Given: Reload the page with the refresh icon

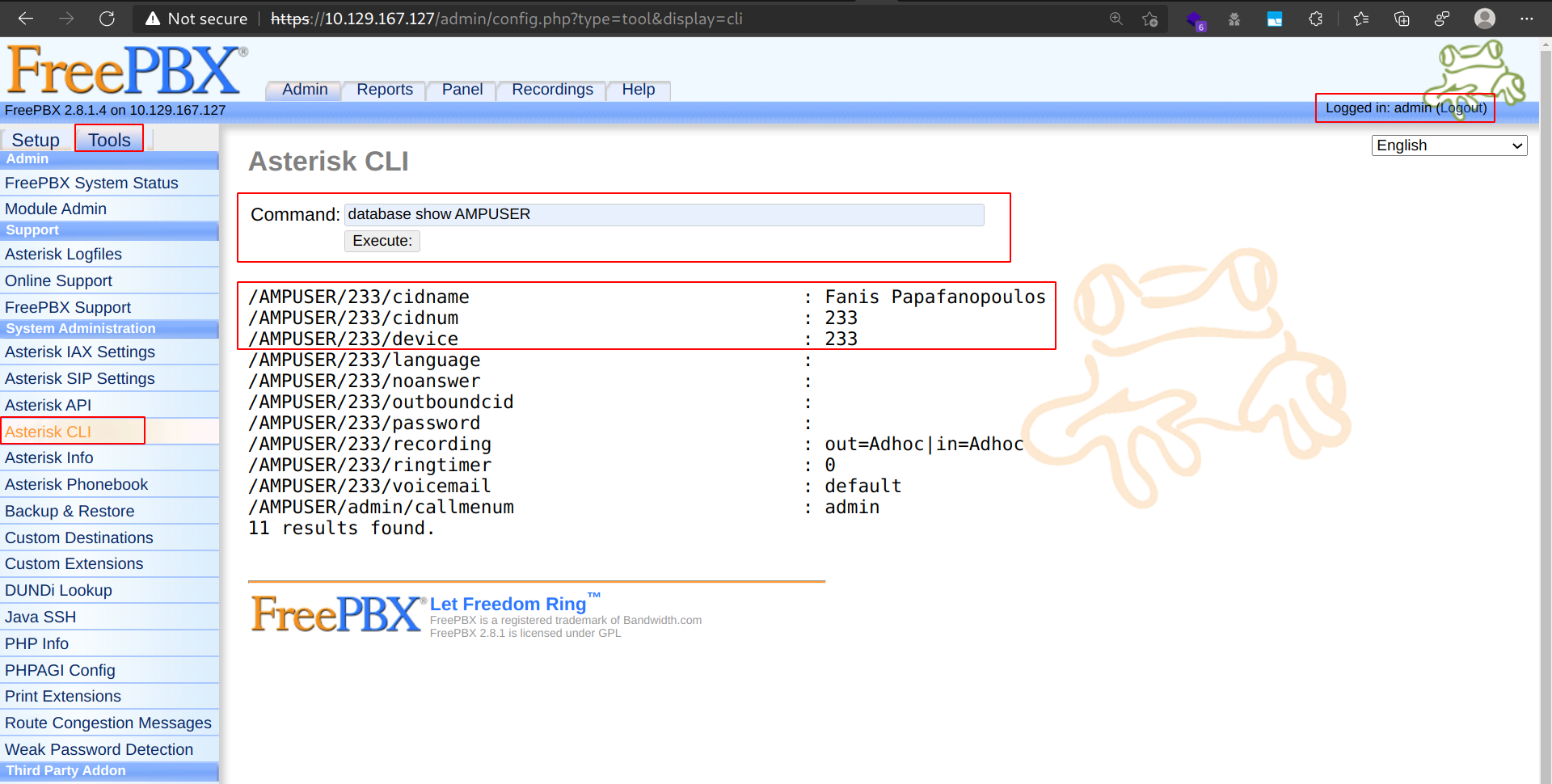Looking at the screenshot, I should click(107, 18).
